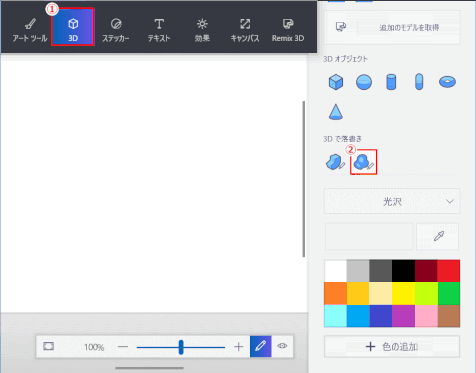
Task: Choose the brown color swatch
Action: point(449,316)
